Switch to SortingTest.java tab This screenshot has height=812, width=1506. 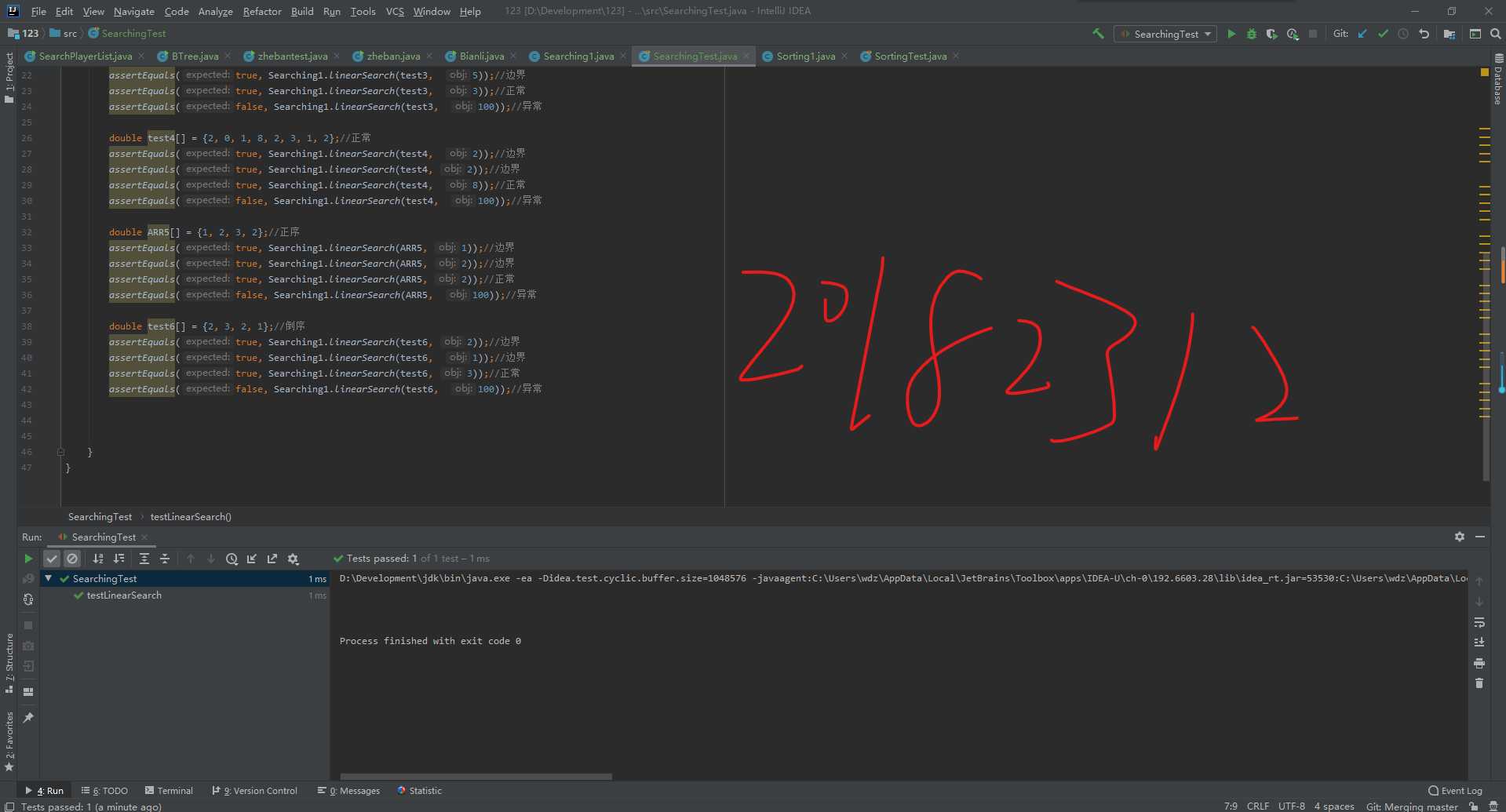pos(910,56)
